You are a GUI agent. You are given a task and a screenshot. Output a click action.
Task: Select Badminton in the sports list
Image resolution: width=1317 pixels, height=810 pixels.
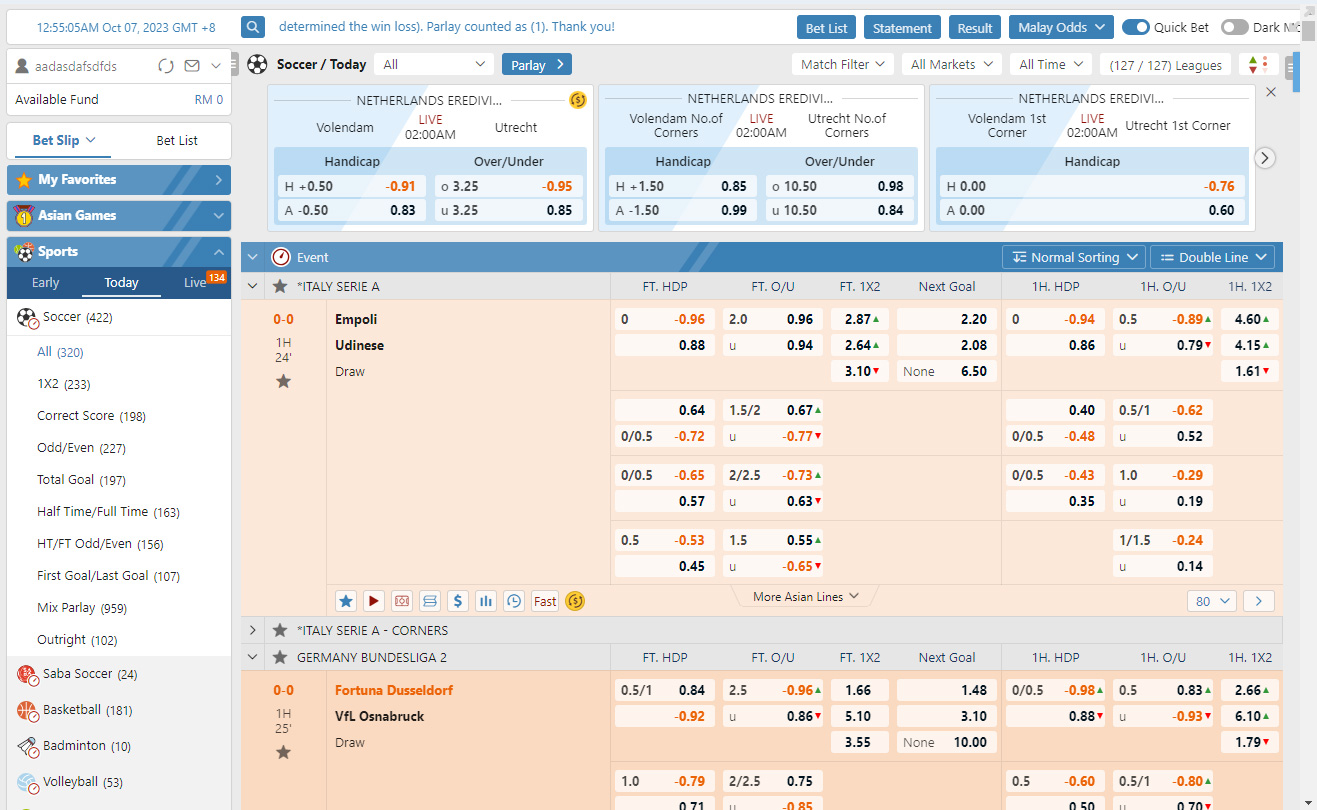tap(87, 746)
